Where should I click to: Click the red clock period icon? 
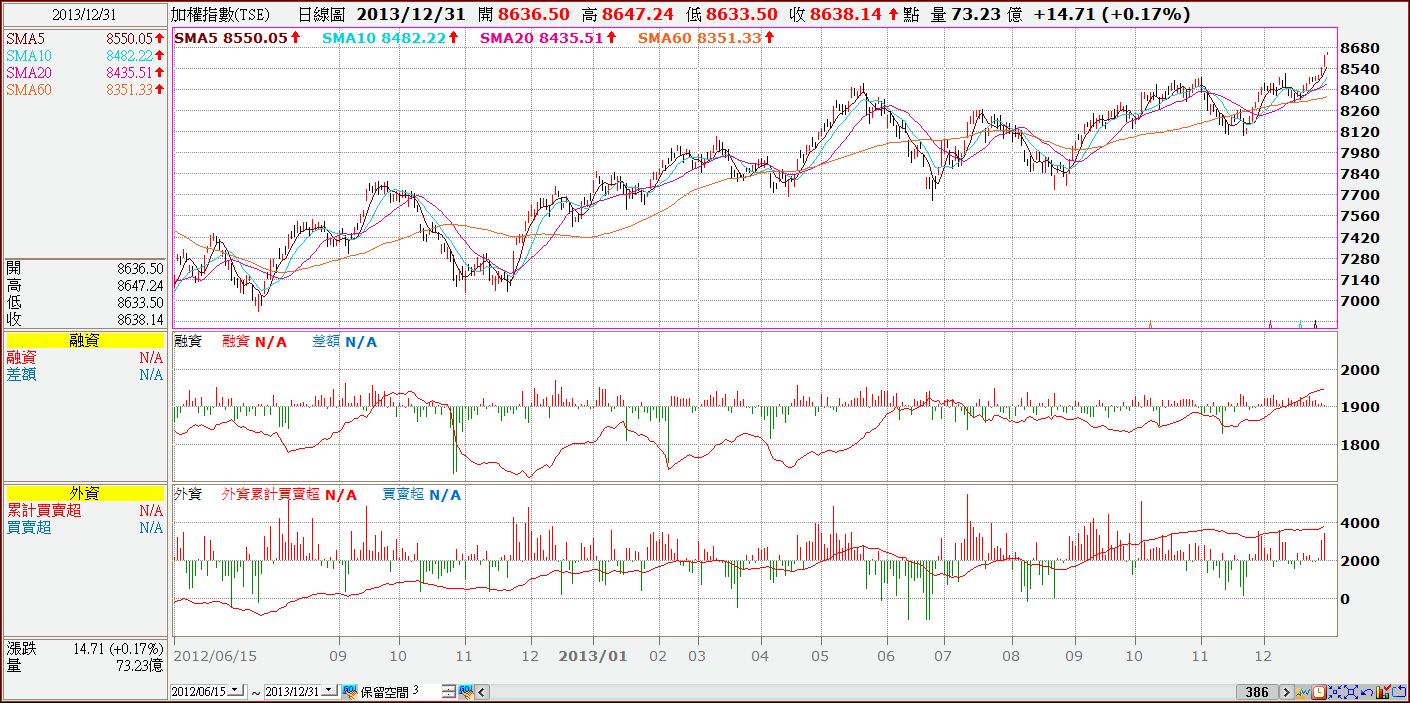[1319, 692]
